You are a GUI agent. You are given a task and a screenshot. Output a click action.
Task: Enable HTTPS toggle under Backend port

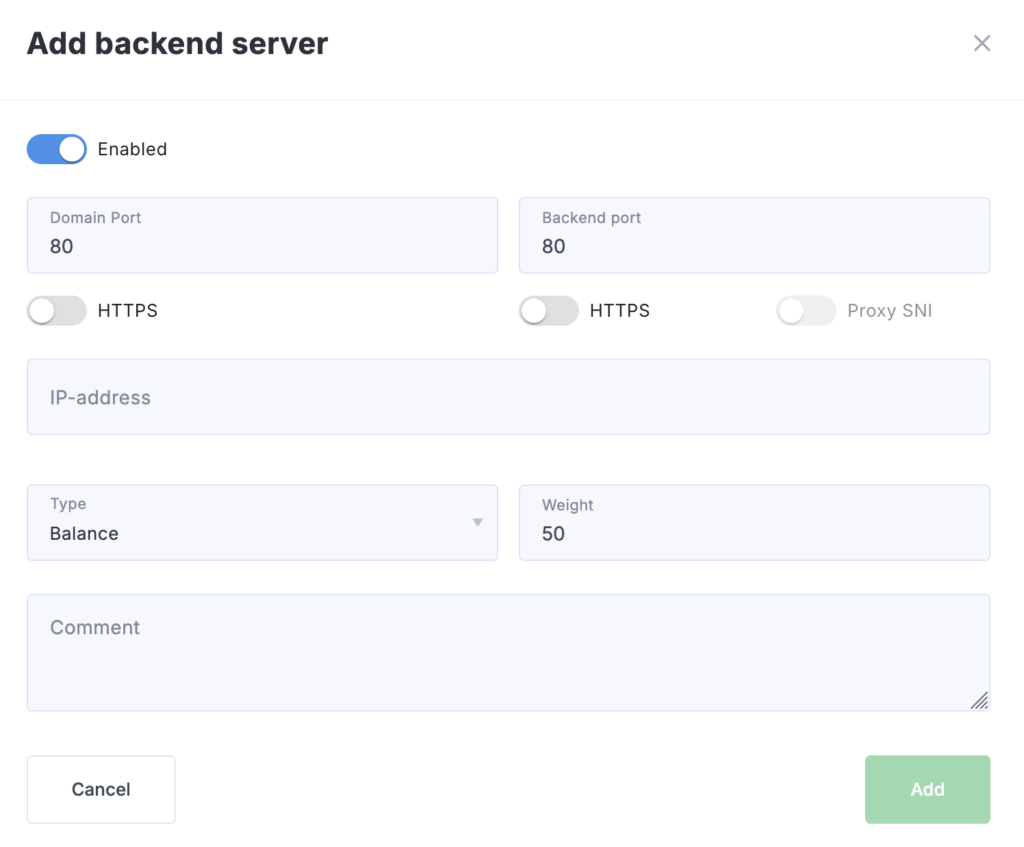coord(549,311)
